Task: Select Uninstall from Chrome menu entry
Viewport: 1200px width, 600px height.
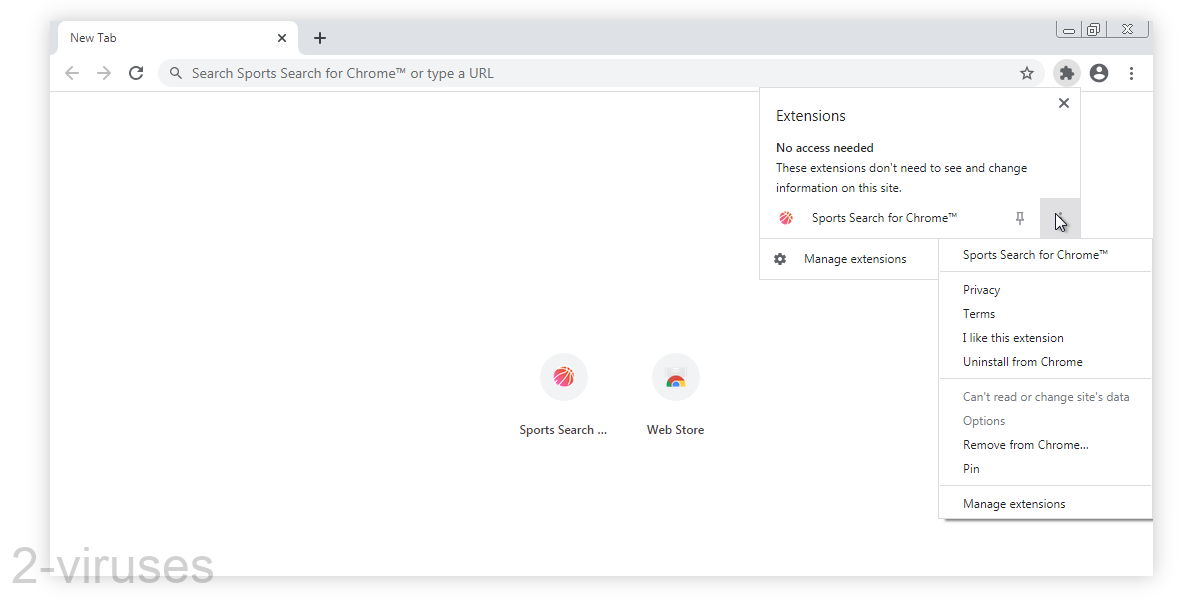Action: click(1022, 361)
